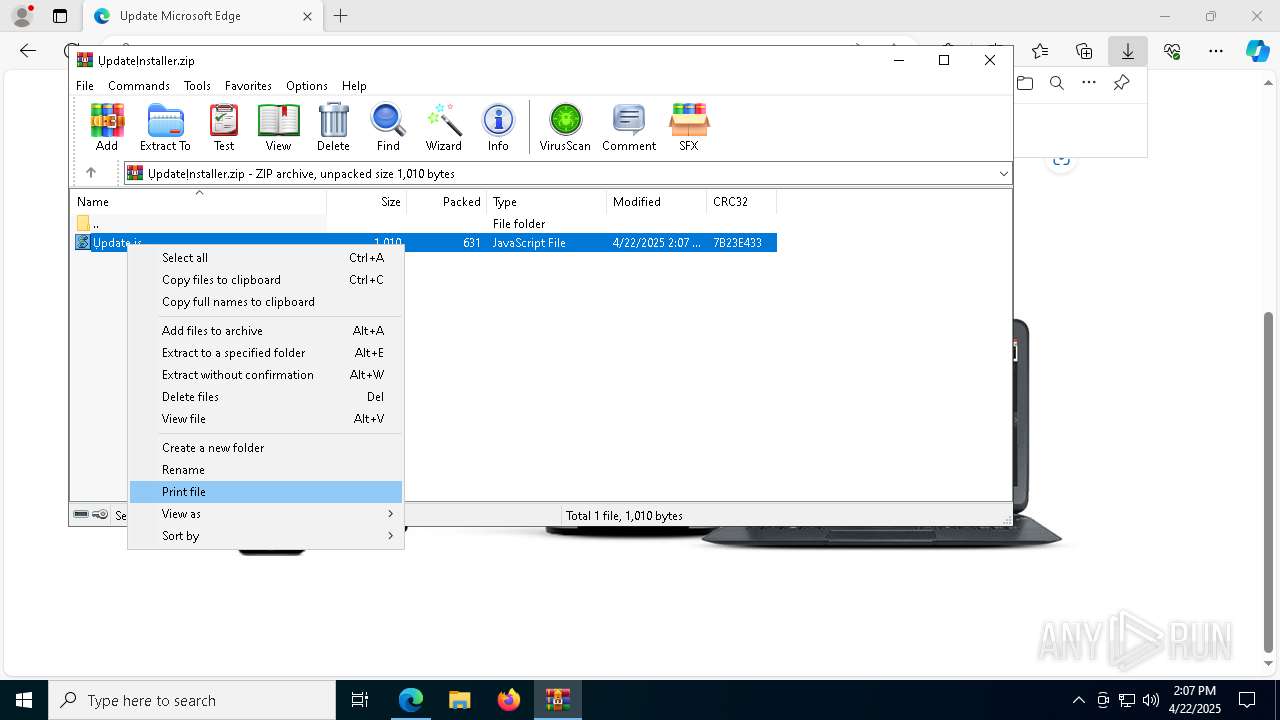1280x720 pixels.
Task: Choose Extract to a specified folder
Action: point(265,352)
